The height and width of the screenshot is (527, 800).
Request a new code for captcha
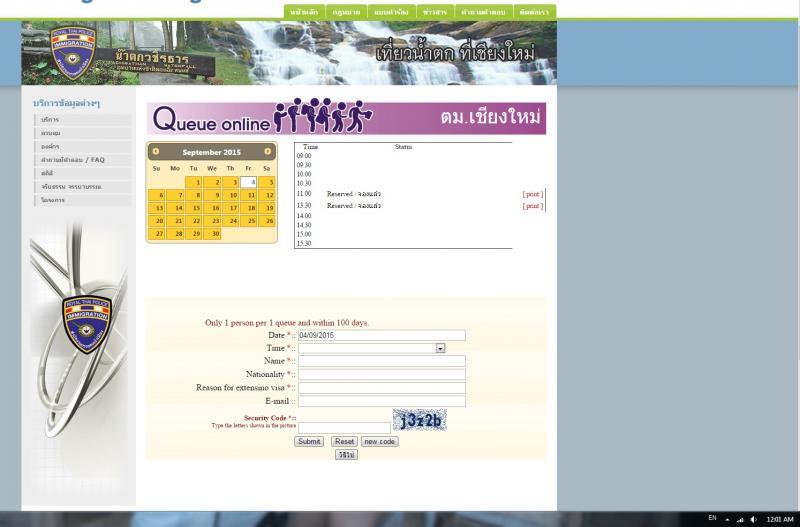[x=379, y=441]
